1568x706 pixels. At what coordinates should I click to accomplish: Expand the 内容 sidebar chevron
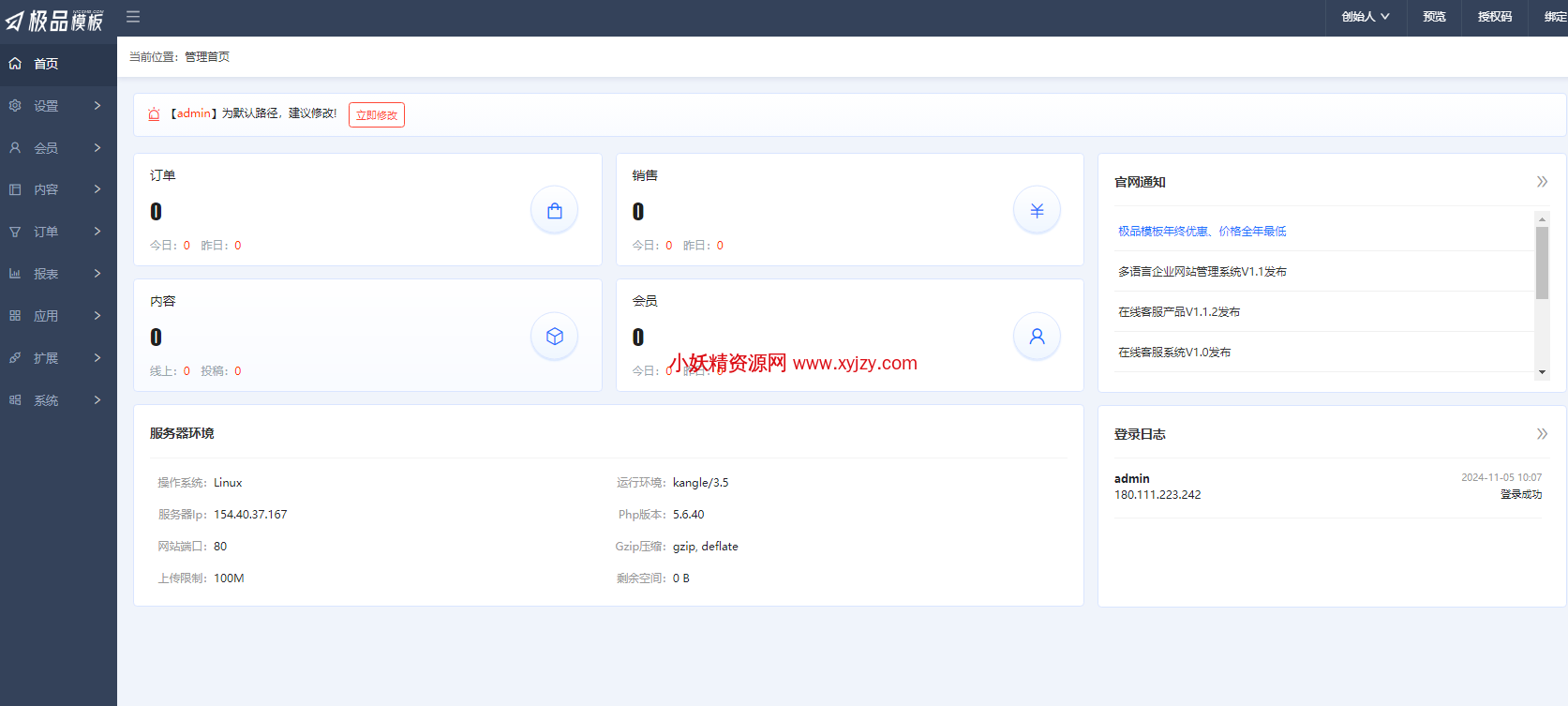pyautogui.click(x=97, y=189)
